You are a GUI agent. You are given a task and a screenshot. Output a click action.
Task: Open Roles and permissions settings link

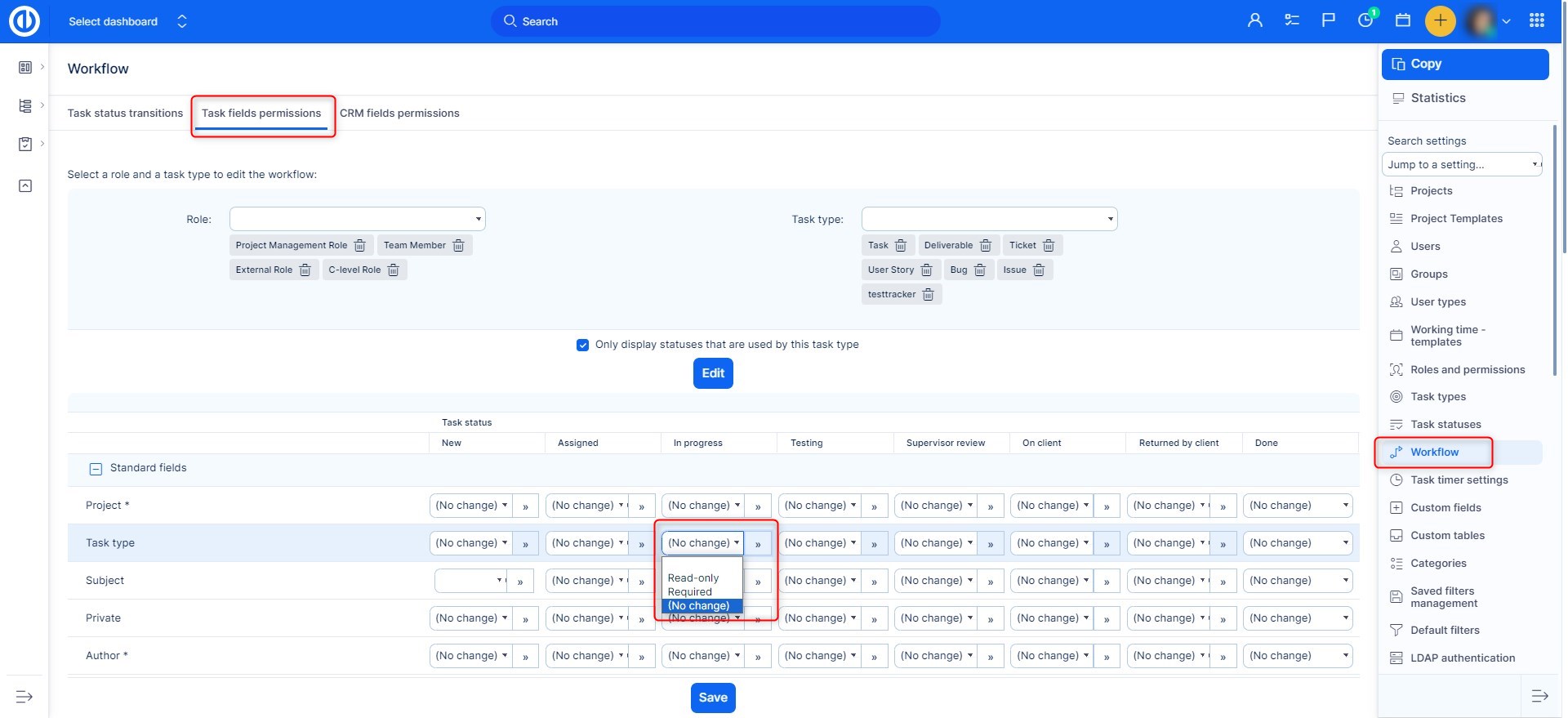point(1467,370)
